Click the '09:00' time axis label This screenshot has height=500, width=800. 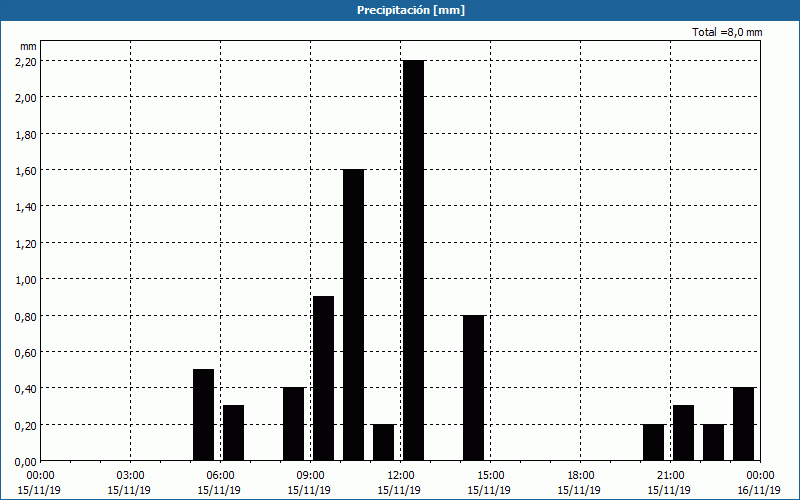point(311,476)
